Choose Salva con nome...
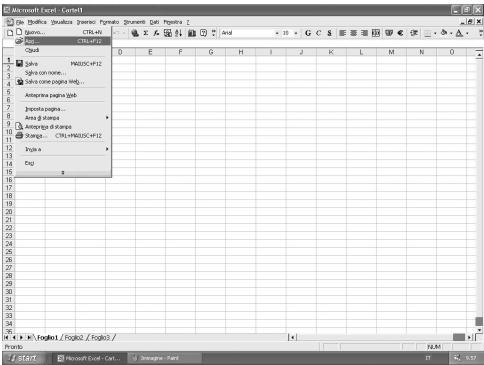This screenshot has height=365, width=484. 63,73
